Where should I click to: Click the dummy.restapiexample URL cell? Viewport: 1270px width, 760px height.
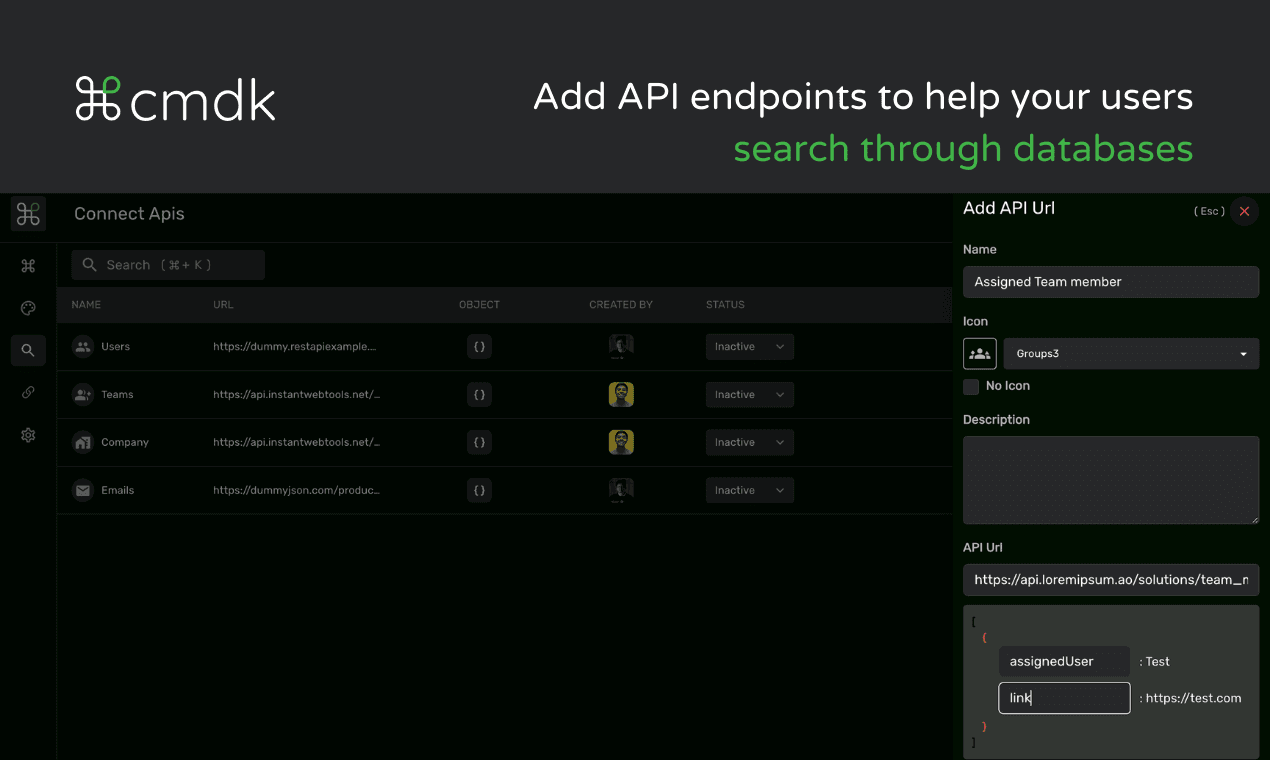tap(296, 346)
